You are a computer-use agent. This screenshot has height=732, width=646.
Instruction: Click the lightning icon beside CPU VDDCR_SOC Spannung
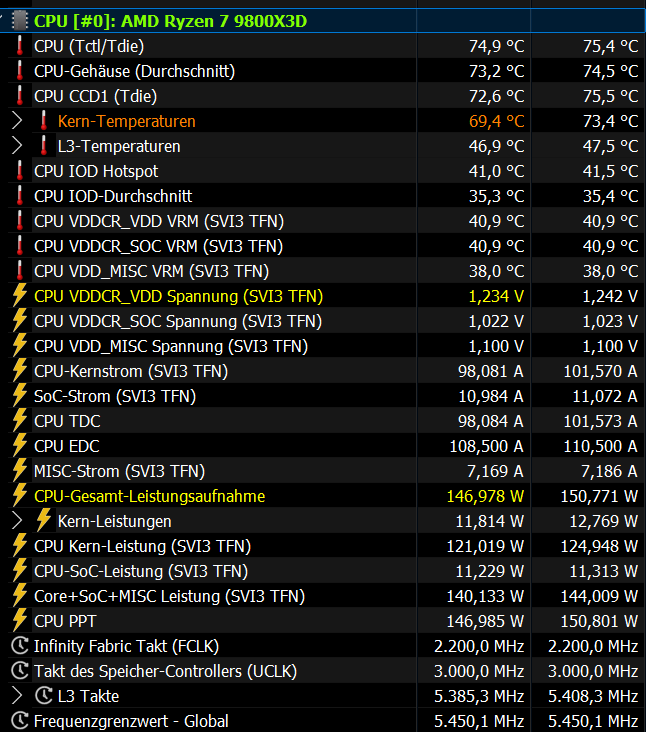(x=19, y=321)
